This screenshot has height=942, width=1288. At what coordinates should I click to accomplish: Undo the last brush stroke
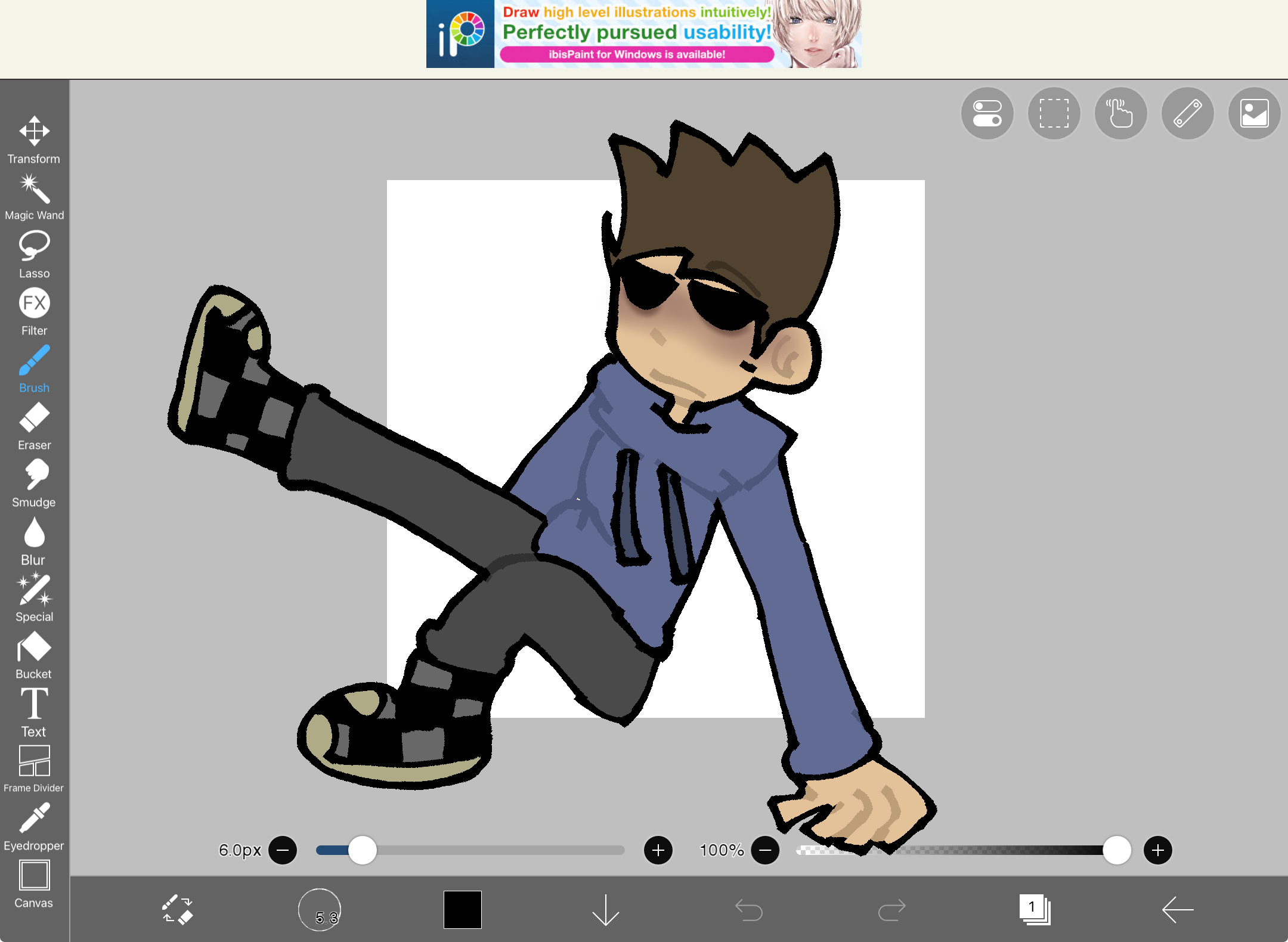tap(749, 910)
